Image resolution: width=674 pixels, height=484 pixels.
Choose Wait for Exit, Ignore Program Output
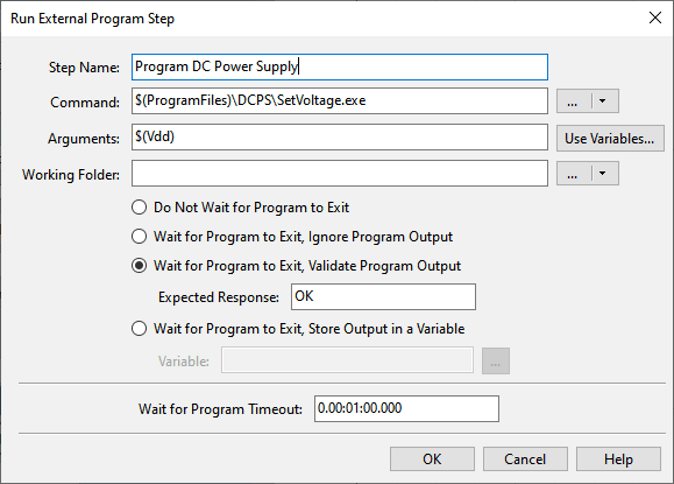point(139,237)
